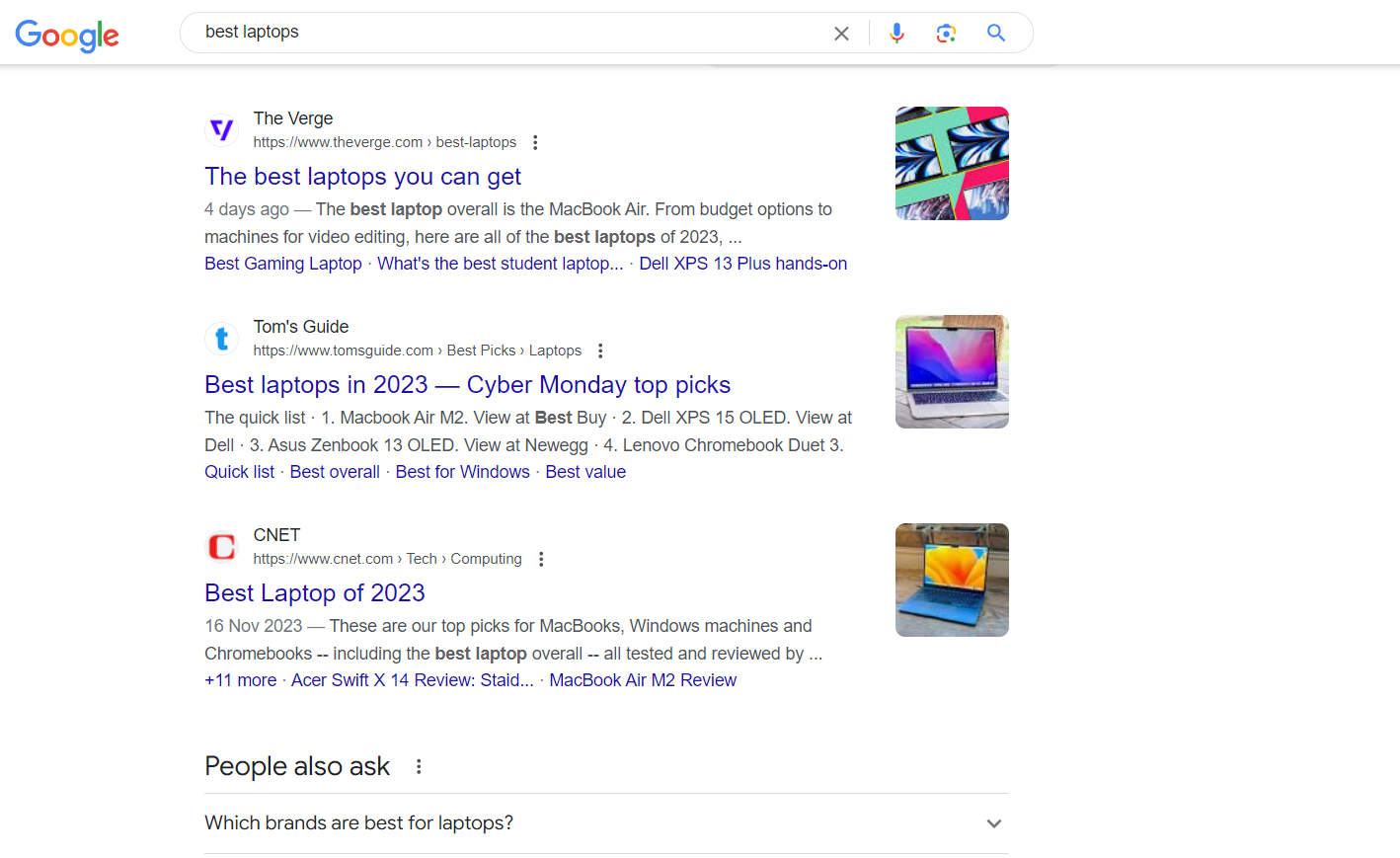Follow 'Dell XPS 13 Plus hands-on' sitelink
This screenshot has height=858, width=1400.
[x=742, y=264]
